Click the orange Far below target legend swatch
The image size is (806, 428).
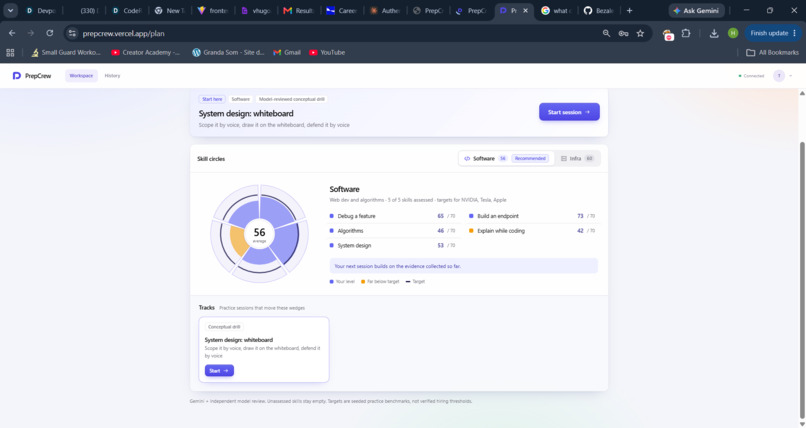coord(363,282)
